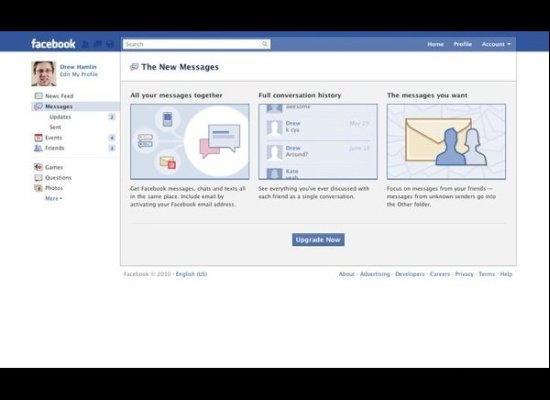Click Edit My Profile link

pos(79,74)
